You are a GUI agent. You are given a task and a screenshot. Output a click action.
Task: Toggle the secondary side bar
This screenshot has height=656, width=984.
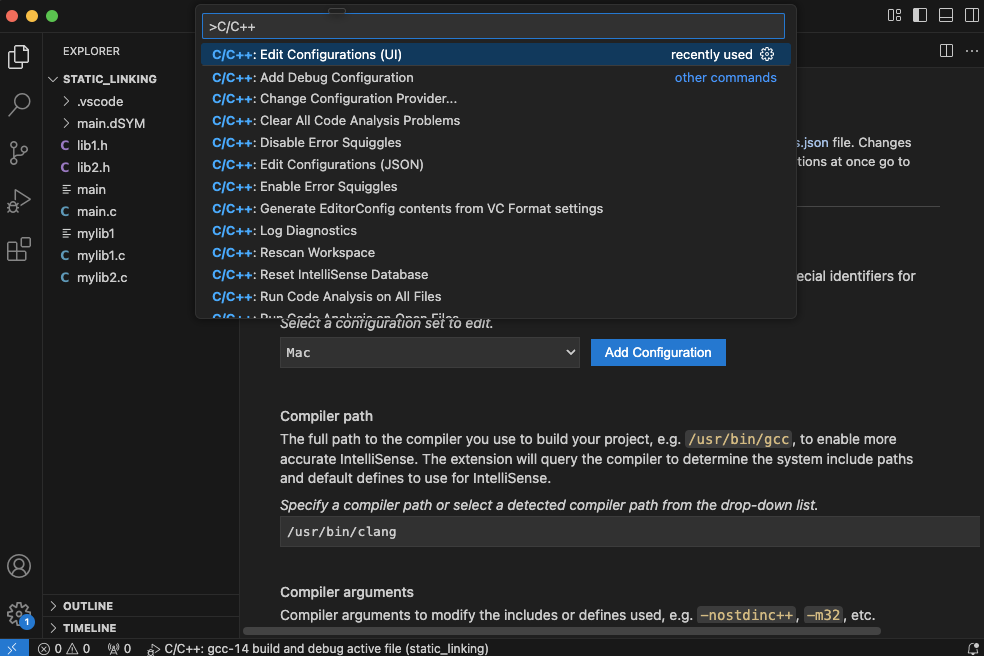click(971, 15)
